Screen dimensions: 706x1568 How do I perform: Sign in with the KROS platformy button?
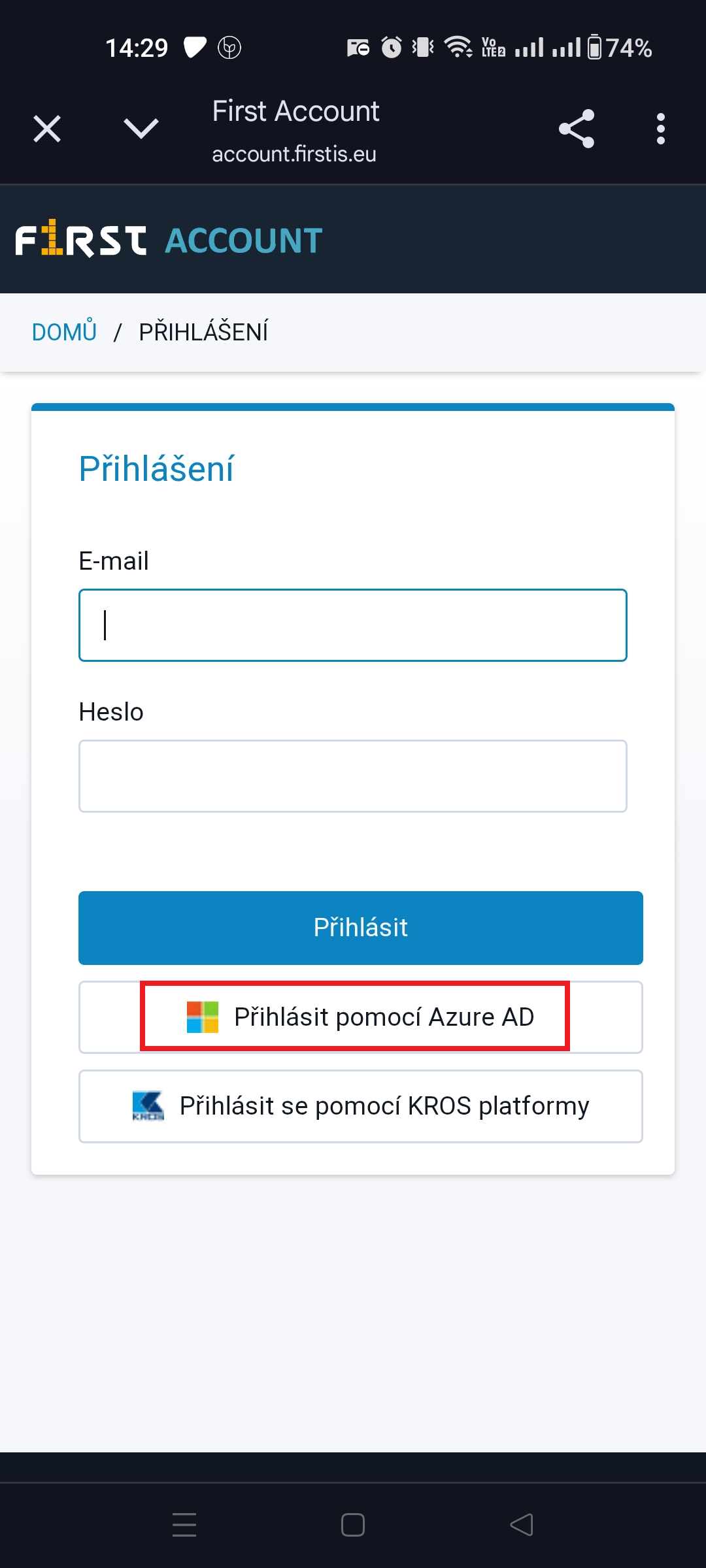361,1106
